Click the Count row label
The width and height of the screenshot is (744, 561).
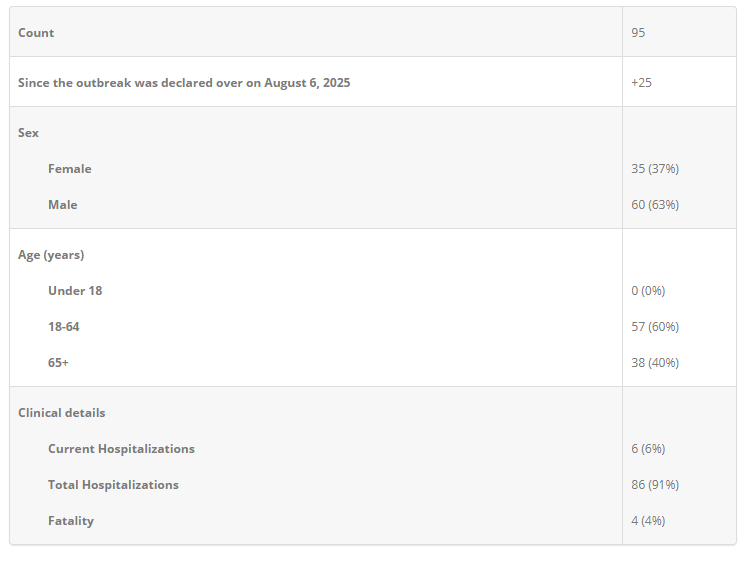pyautogui.click(x=36, y=33)
